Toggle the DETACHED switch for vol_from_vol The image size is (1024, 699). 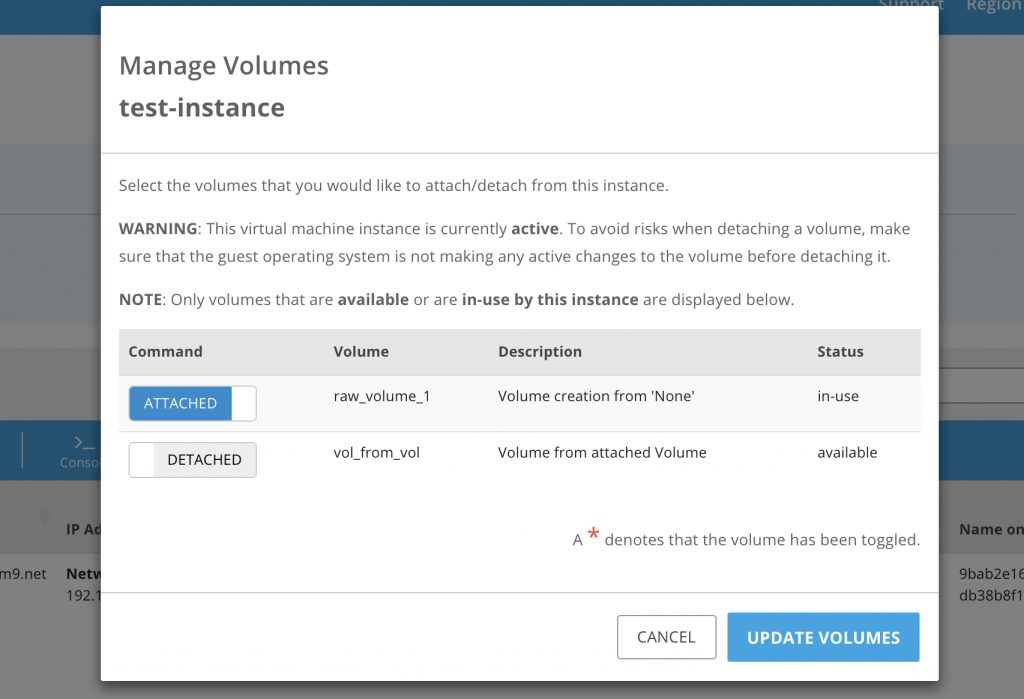192,460
